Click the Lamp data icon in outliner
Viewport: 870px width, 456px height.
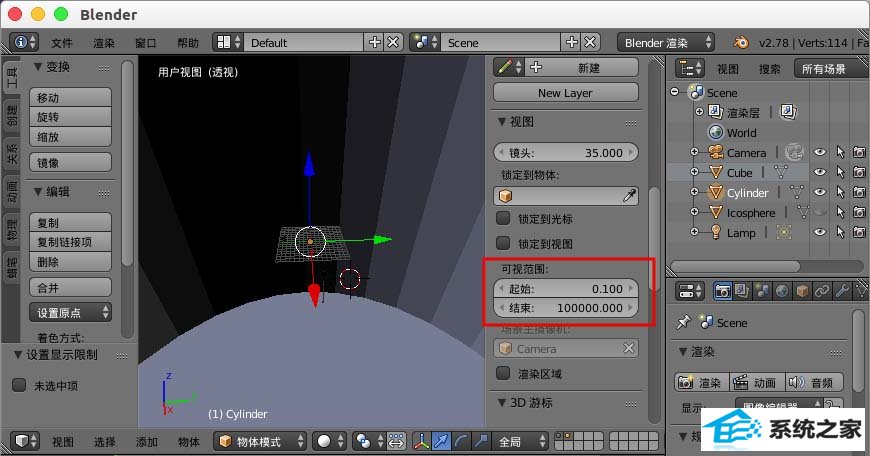[x=783, y=232]
